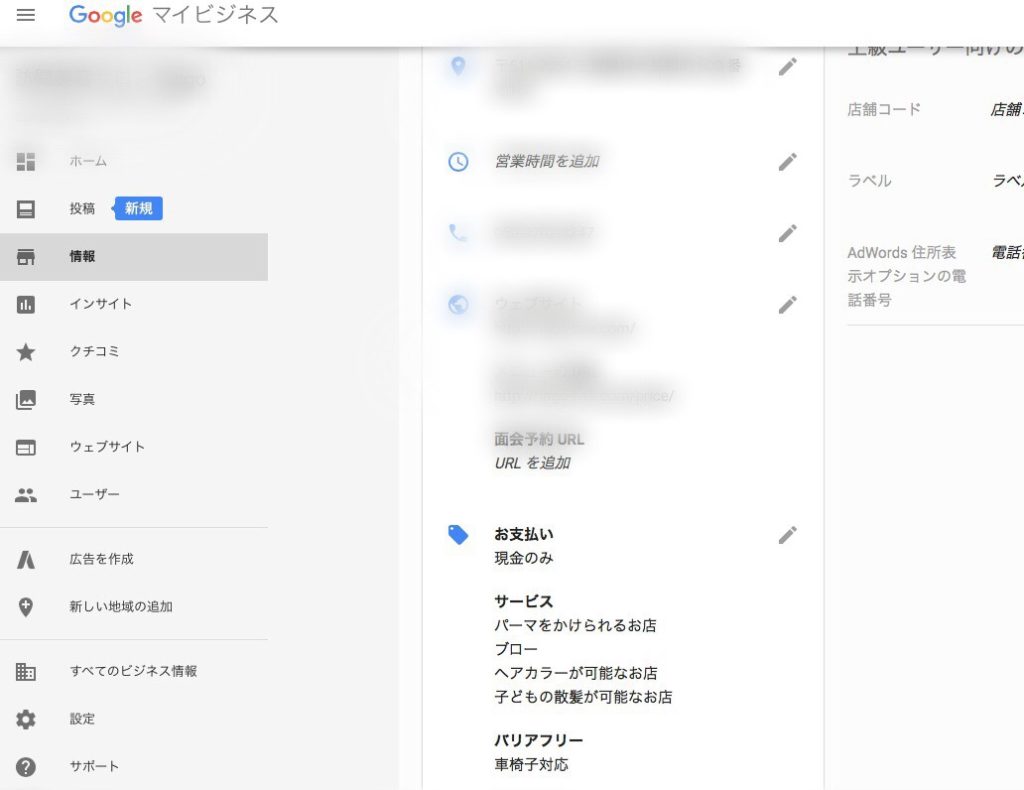This screenshot has height=790, width=1024.
Task: Click the pencil icon beside business hours
Action: 788,161
